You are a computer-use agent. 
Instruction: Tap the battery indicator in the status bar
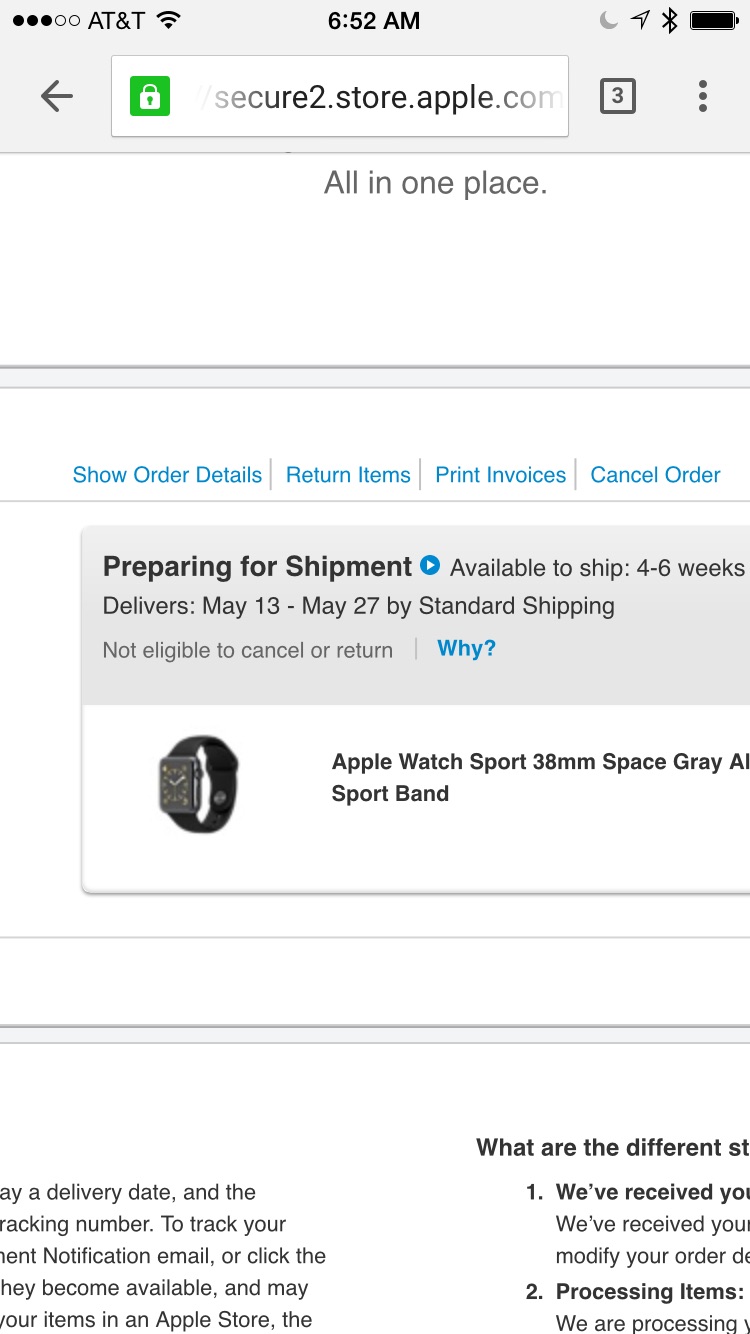(x=715, y=20)
